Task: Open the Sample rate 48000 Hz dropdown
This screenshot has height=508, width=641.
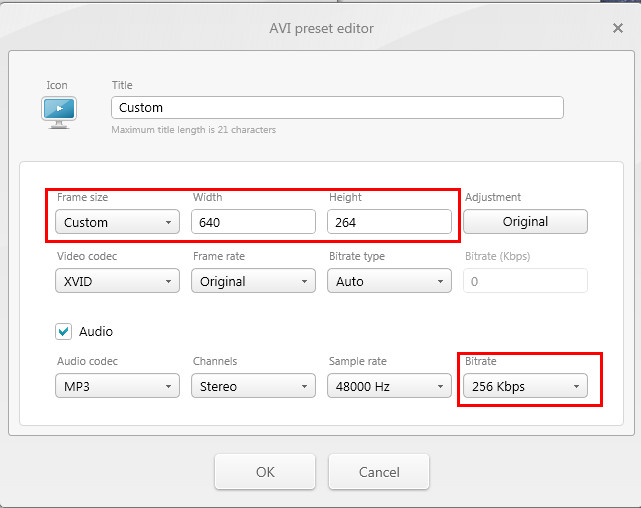Action: 389,386
